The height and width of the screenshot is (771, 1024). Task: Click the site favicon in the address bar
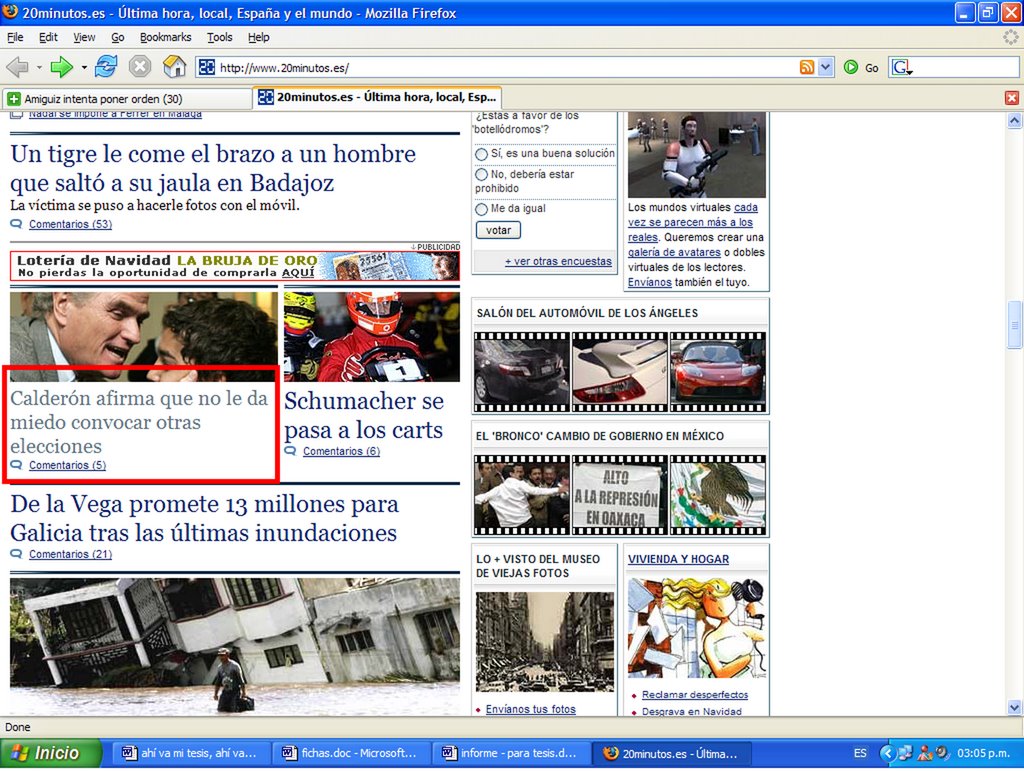point(206,67)
